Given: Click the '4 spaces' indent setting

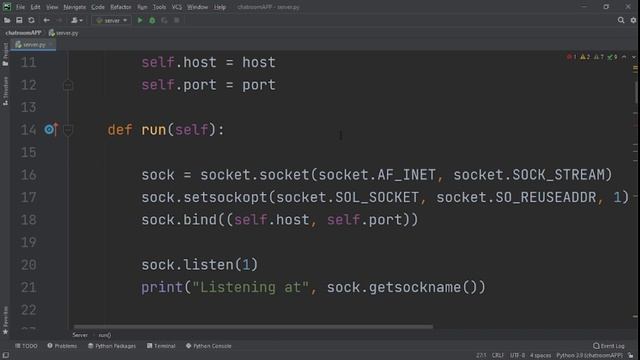Looking at the screenshot, I should click(x=540, y=356).
